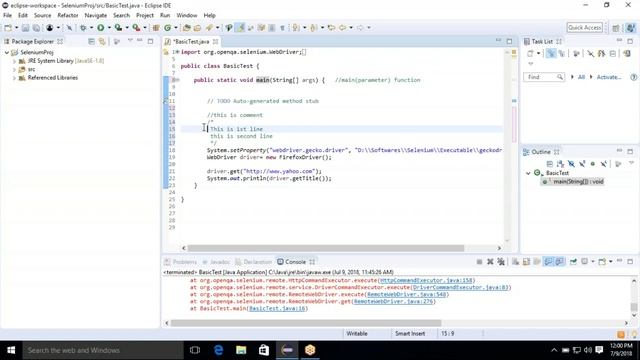Collapse the SeleniumProj project node

point(7,52)
